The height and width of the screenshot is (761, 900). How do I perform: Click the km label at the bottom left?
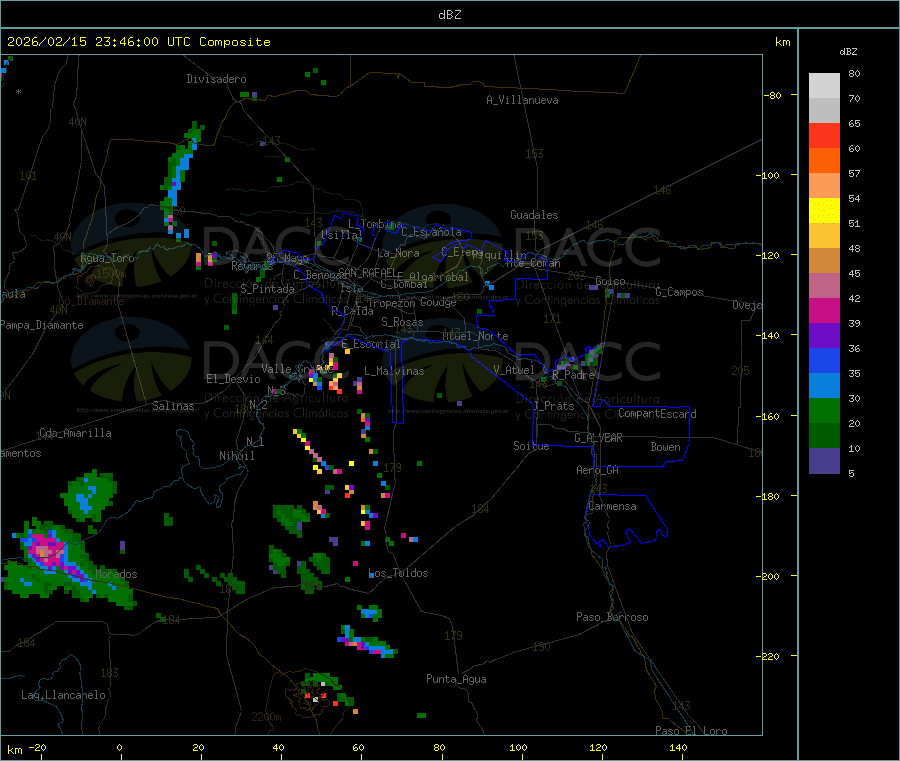coord(14,750)
